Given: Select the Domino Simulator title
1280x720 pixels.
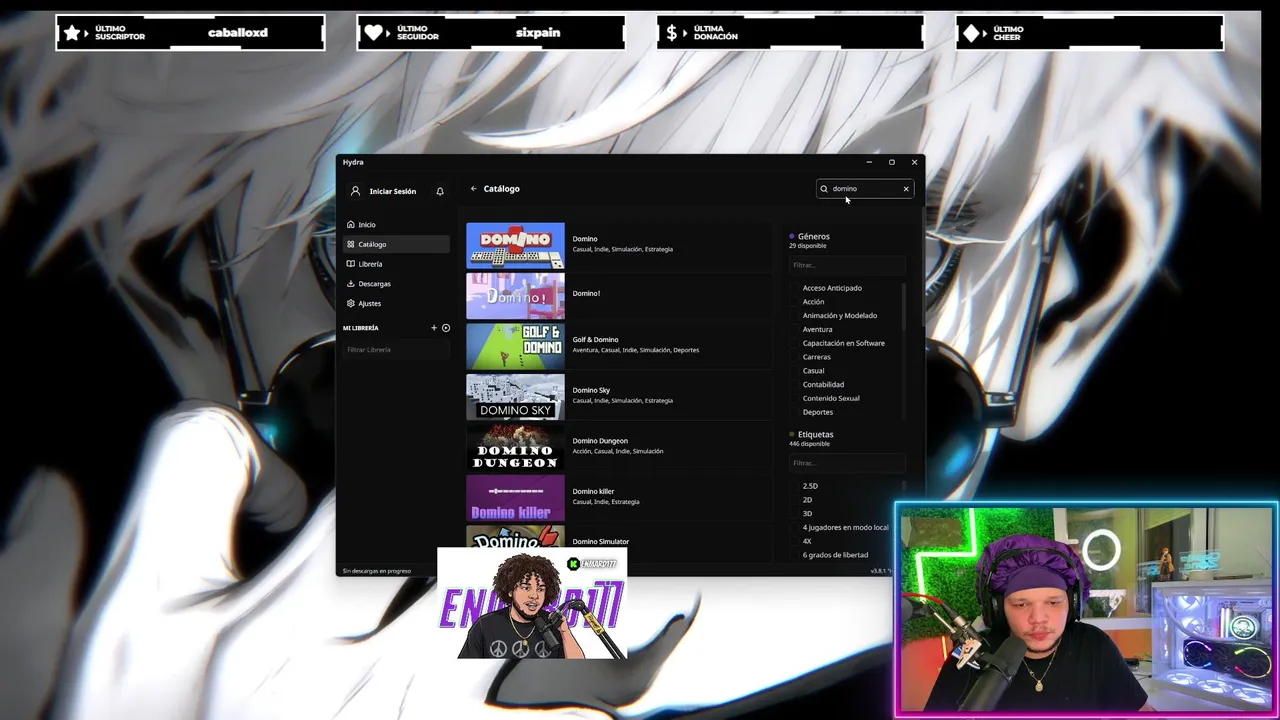Looking at the screenshot, I should pos(601,542).
